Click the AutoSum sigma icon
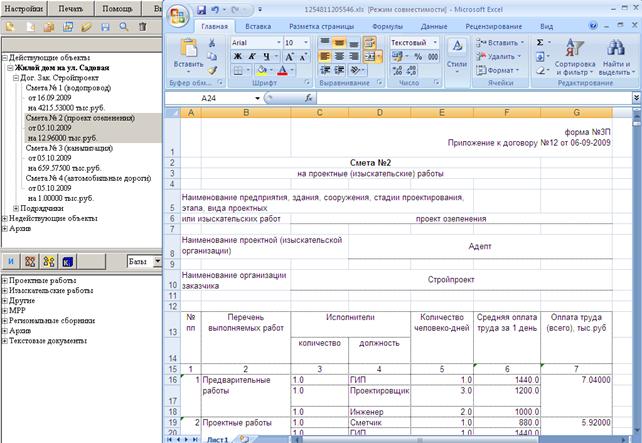The image size is (642, 443). click(x=540, y=43)
